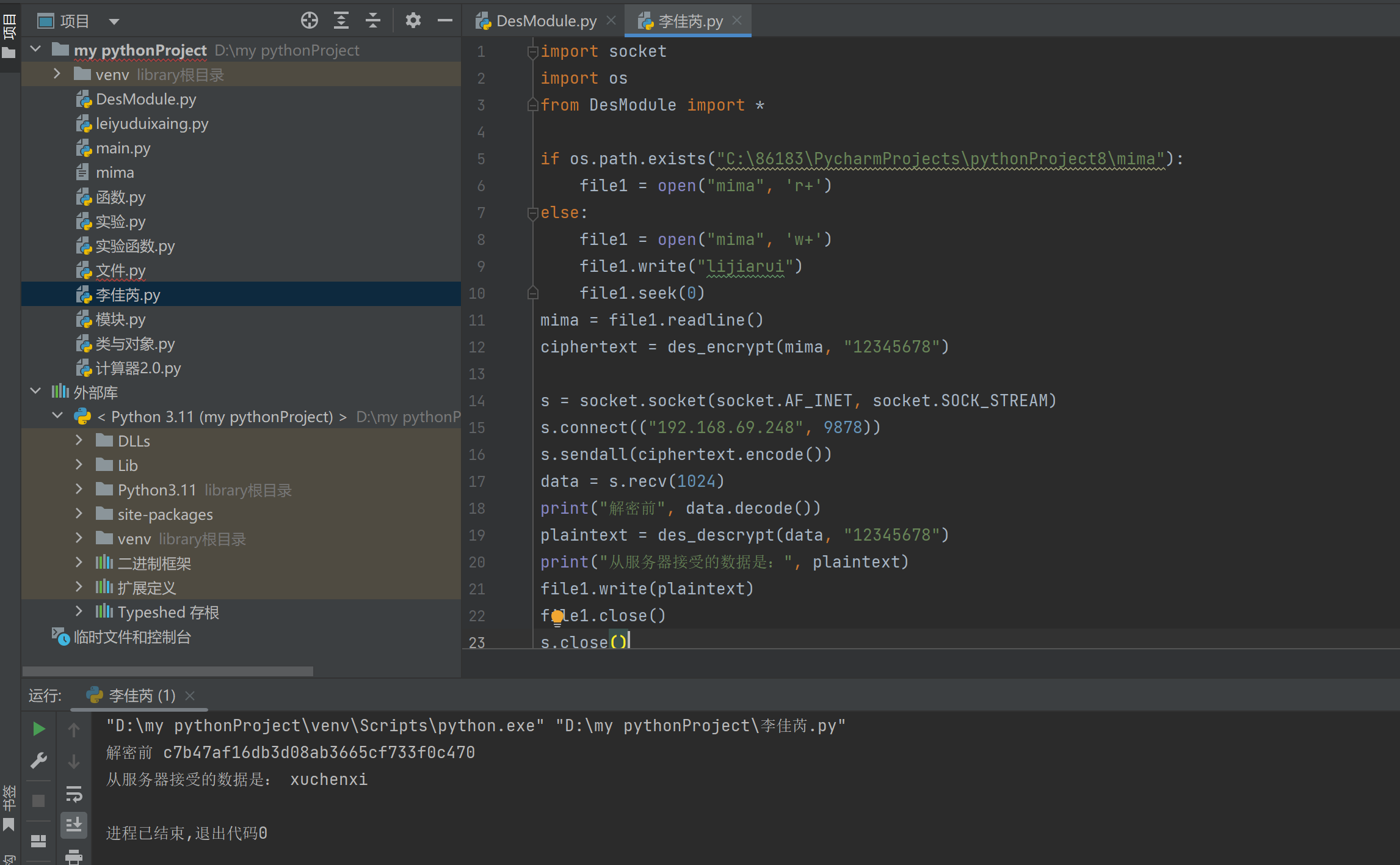
Task: Click the locate current file target icon
Action: (309, 21)
